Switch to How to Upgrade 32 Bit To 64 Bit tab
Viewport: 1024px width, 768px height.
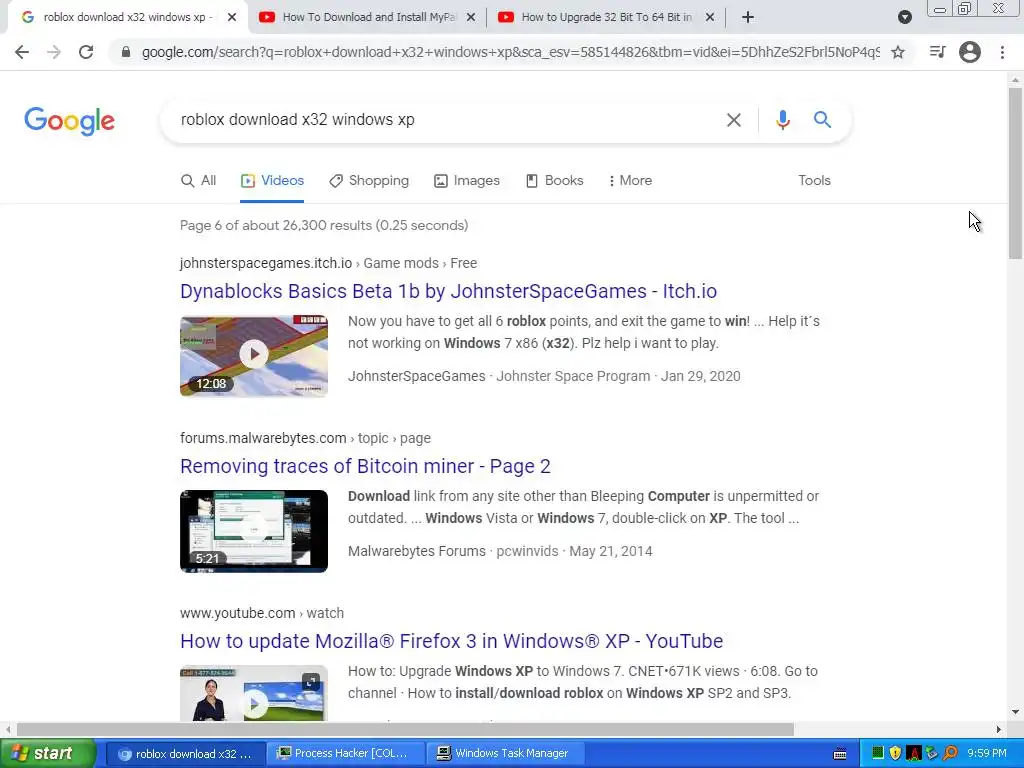[606, 18]
